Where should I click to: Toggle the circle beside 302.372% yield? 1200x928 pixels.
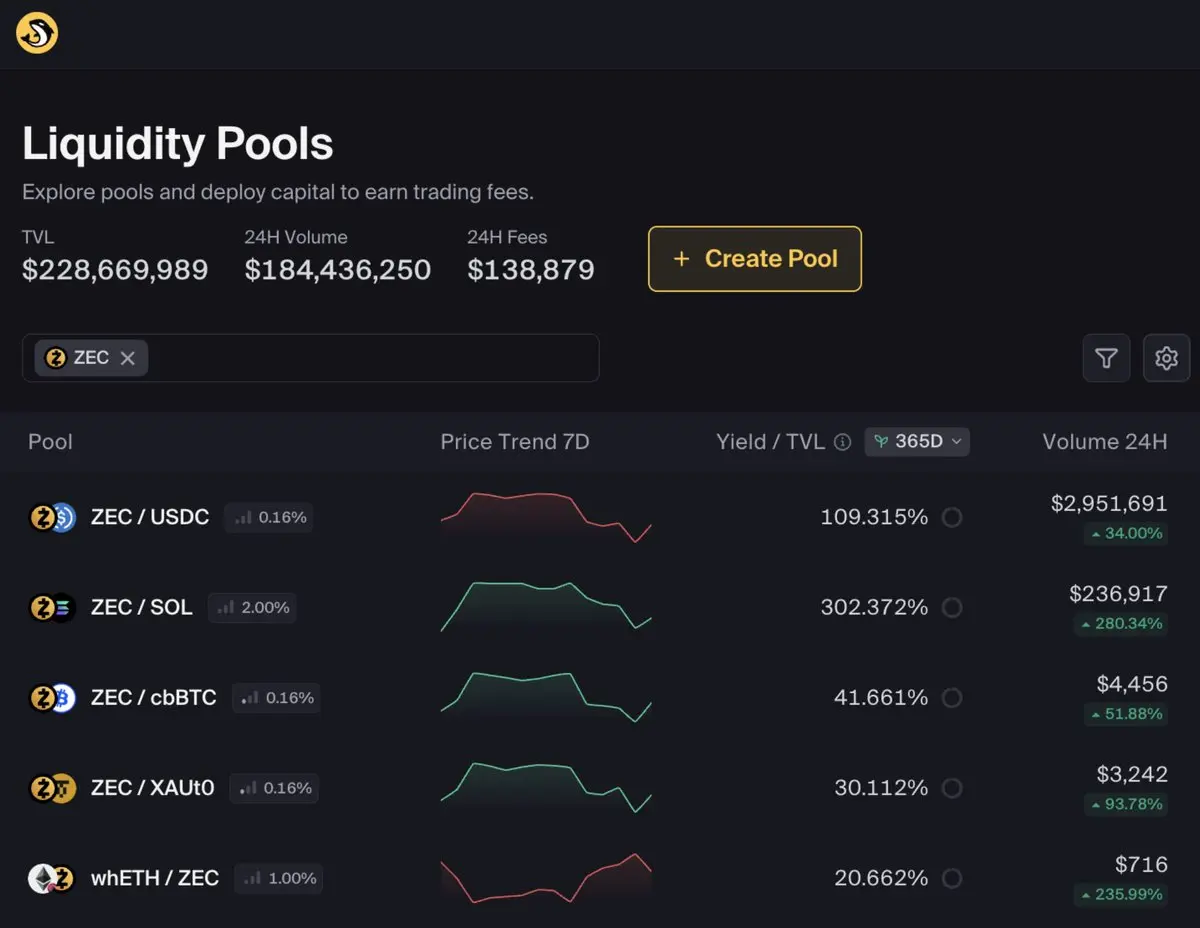click(952, 607)
